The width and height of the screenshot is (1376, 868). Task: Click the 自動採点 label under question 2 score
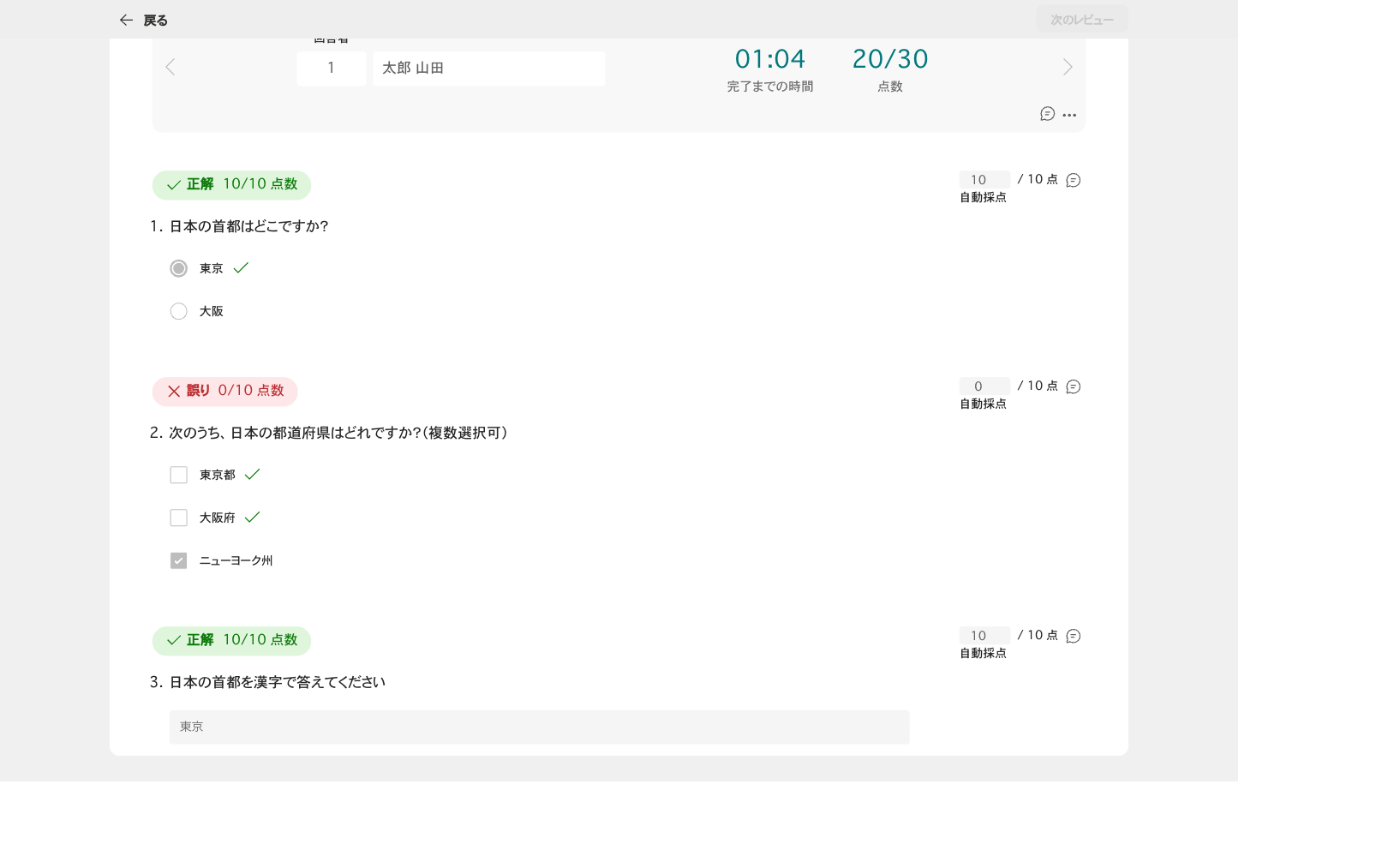pos(983,404)
